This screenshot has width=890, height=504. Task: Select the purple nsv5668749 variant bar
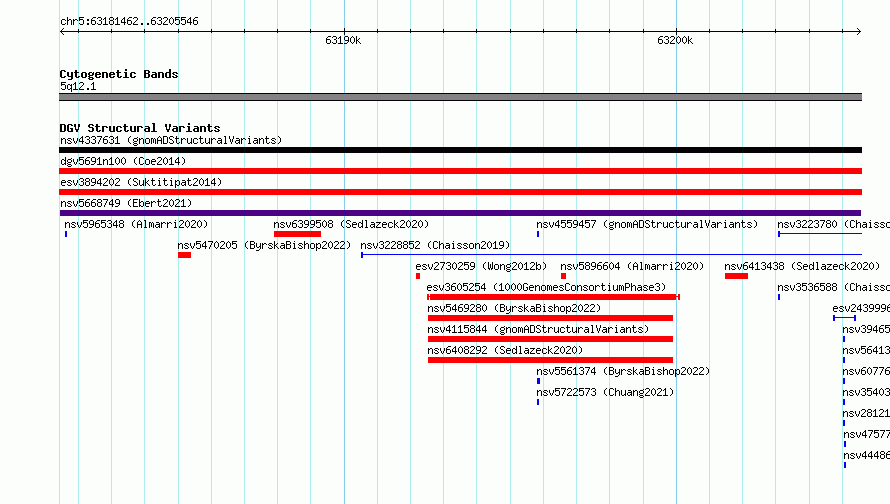point(460,213)
